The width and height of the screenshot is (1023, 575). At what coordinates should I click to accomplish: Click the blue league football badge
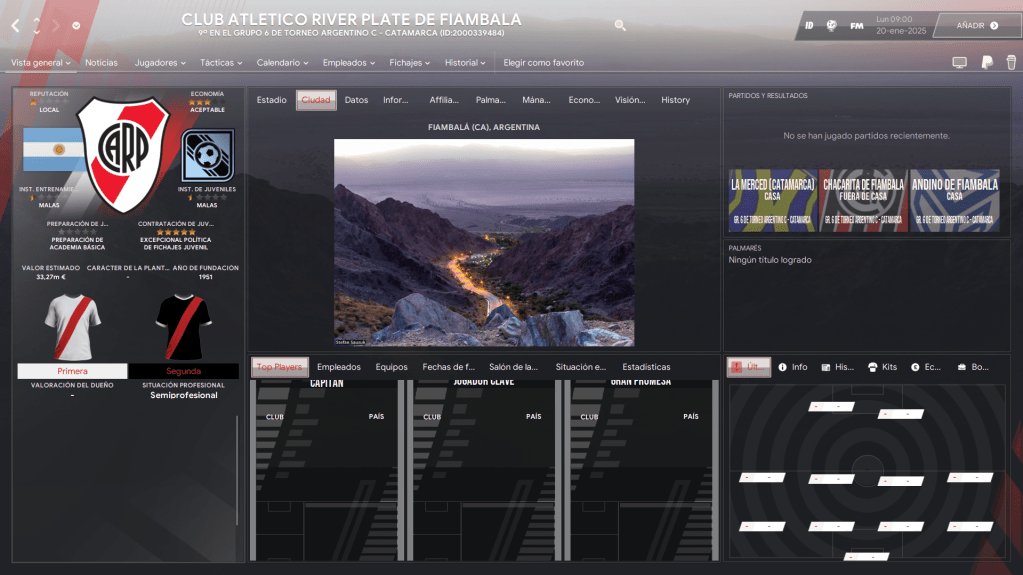207,155
